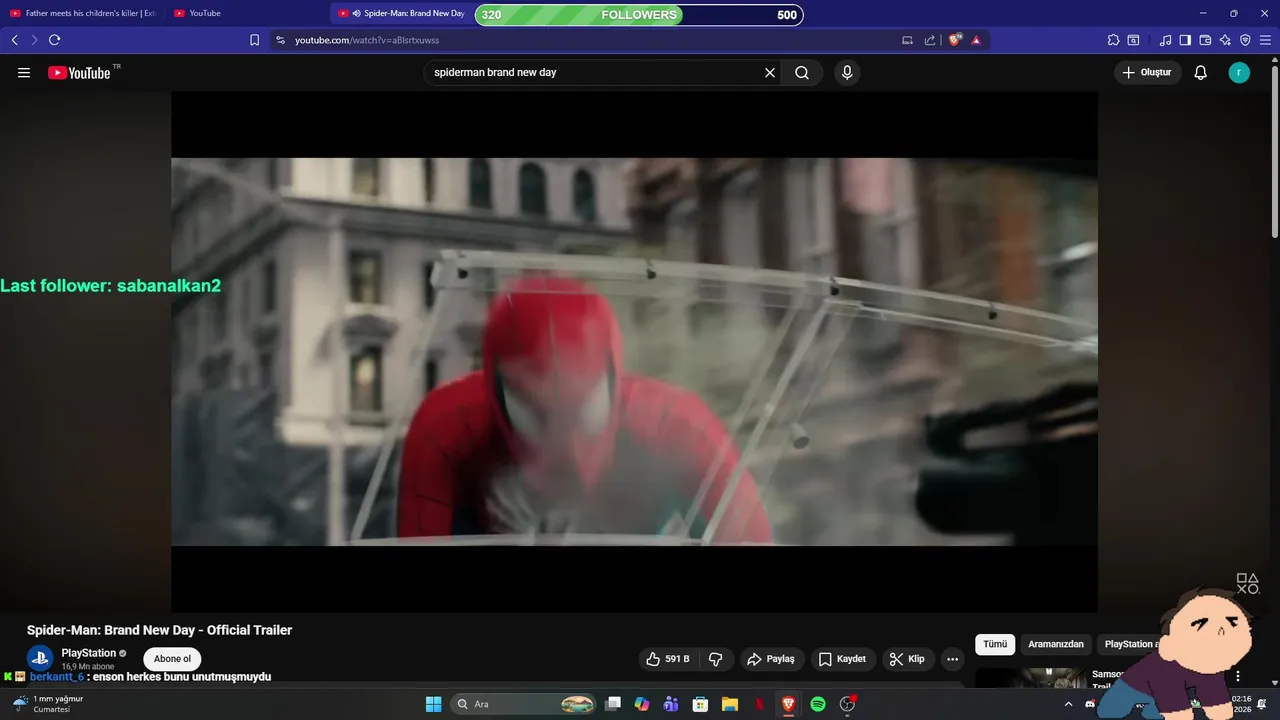
Task: Open the Brave Wallet icon
Action: click(x=1205, y=40)
